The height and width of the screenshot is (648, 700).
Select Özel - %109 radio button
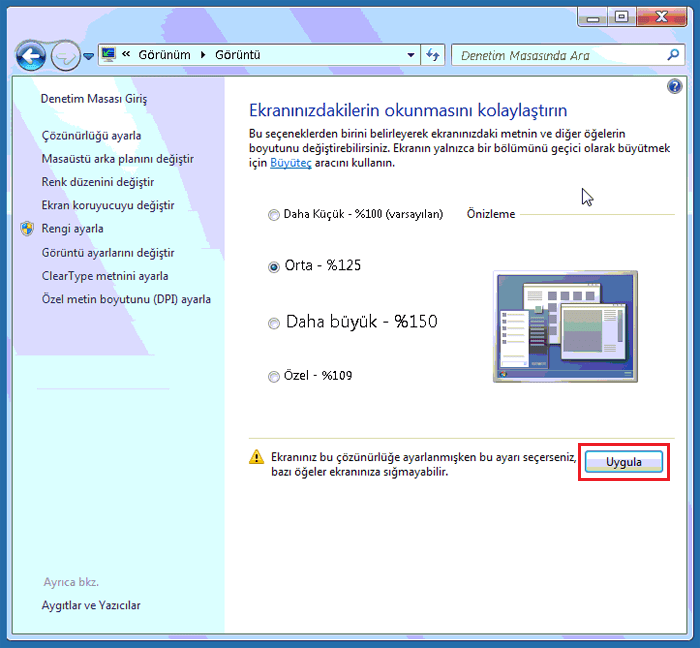coord(274,377)
